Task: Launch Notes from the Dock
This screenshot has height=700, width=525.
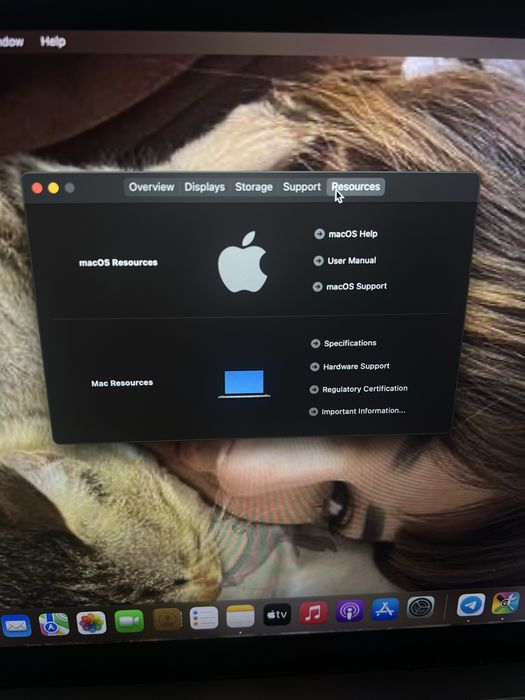Action: coord(240,616)
